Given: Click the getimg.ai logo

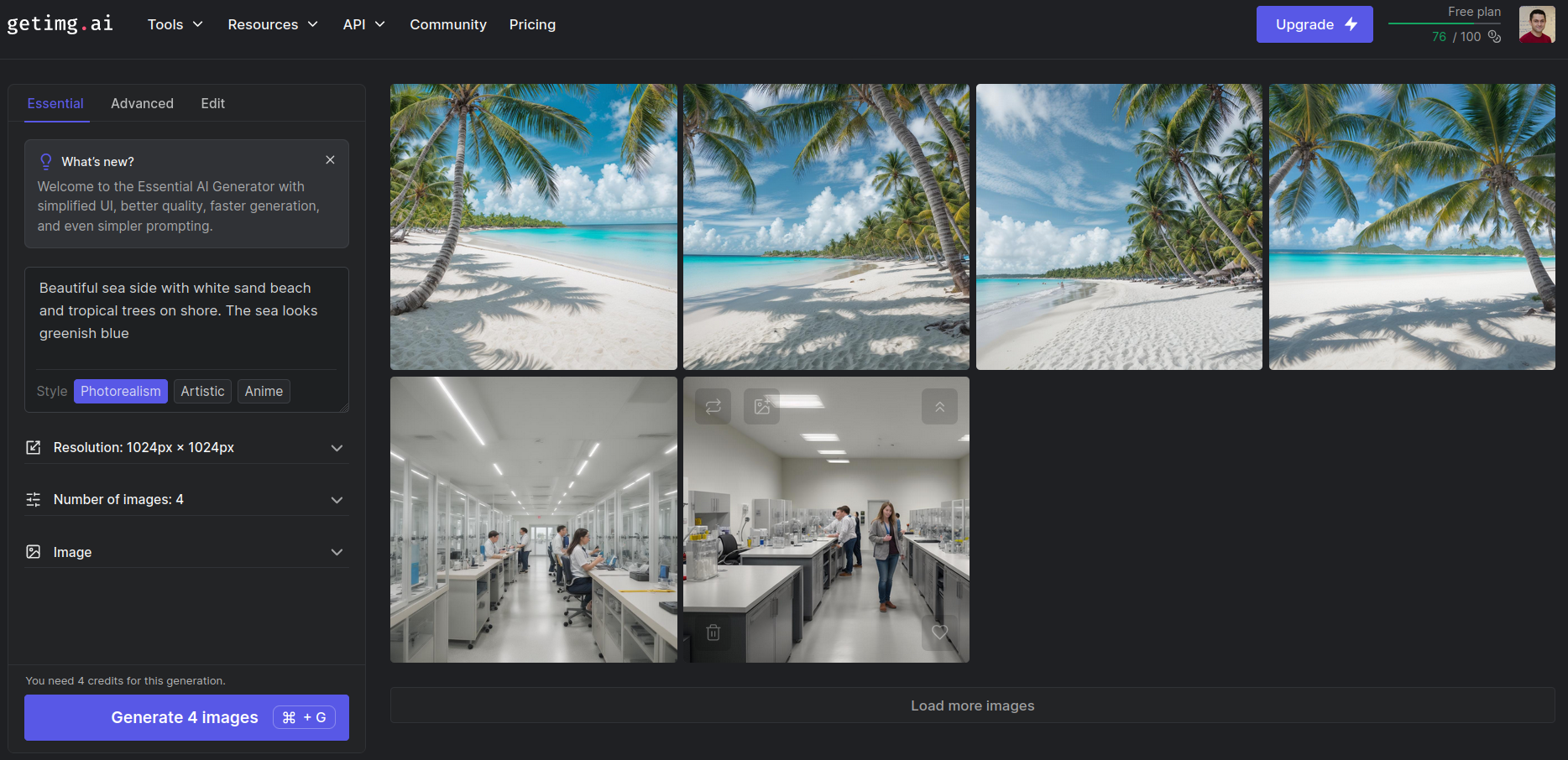Looking at the screenshot, I should [60, 24].
